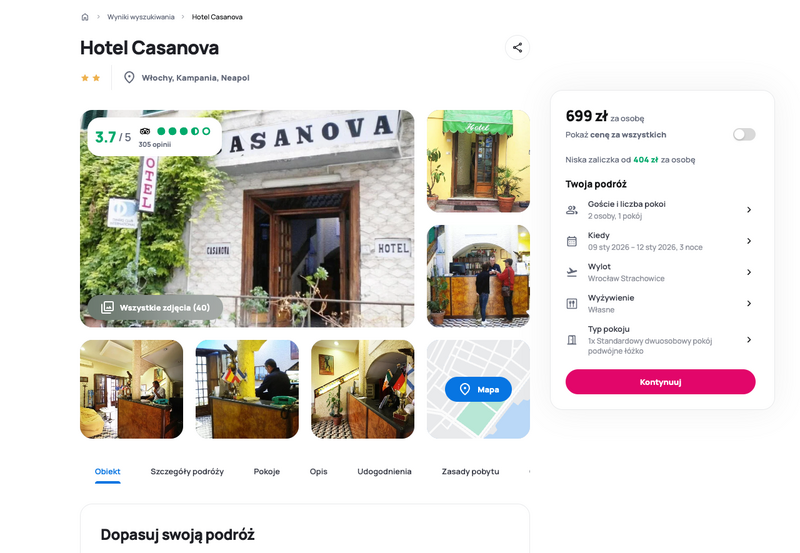Viewport: 800px width, 553px height.
Task: Click the location pin icon near Neapol
Action: (129, 78)
